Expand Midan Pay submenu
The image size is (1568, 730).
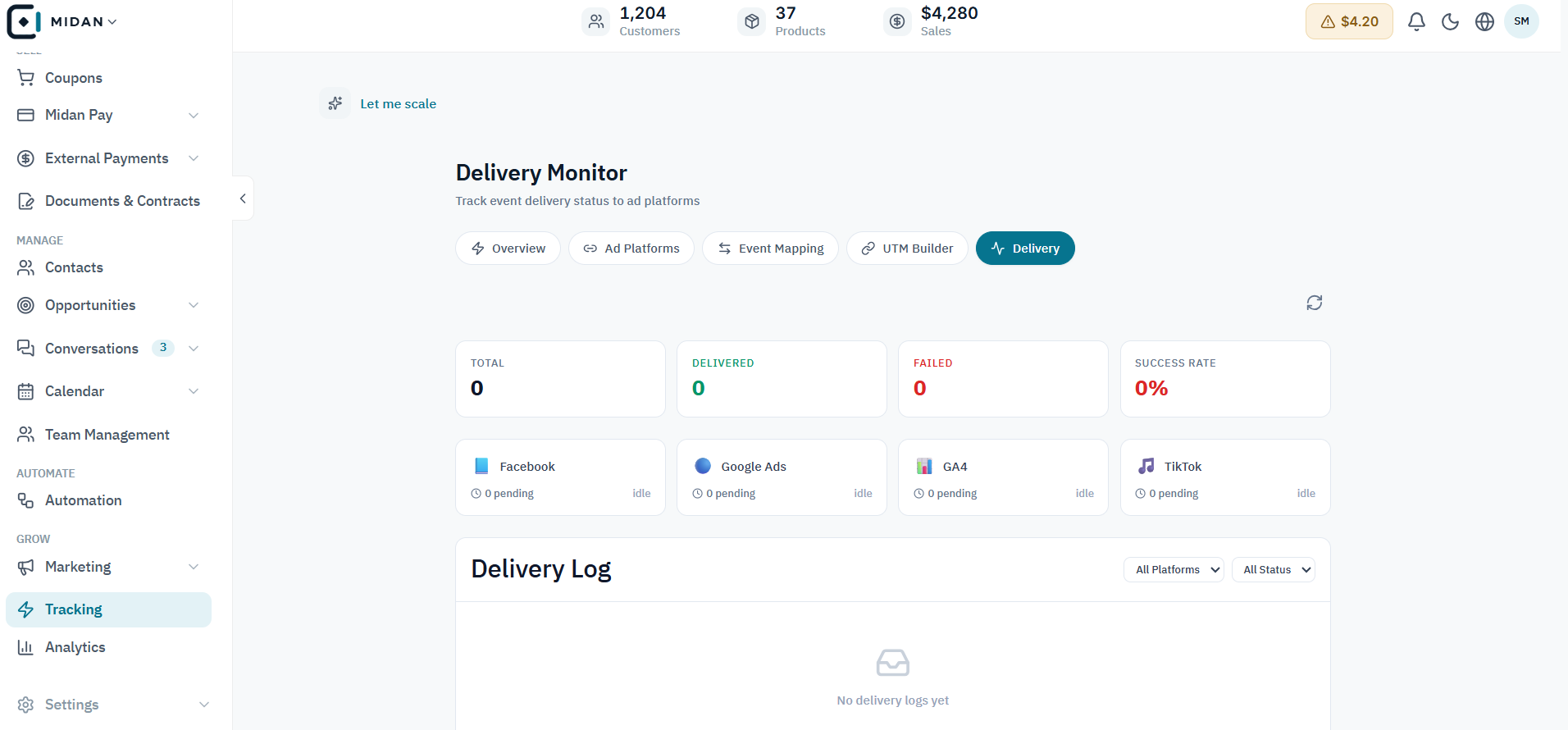click(x=194, y=115)
